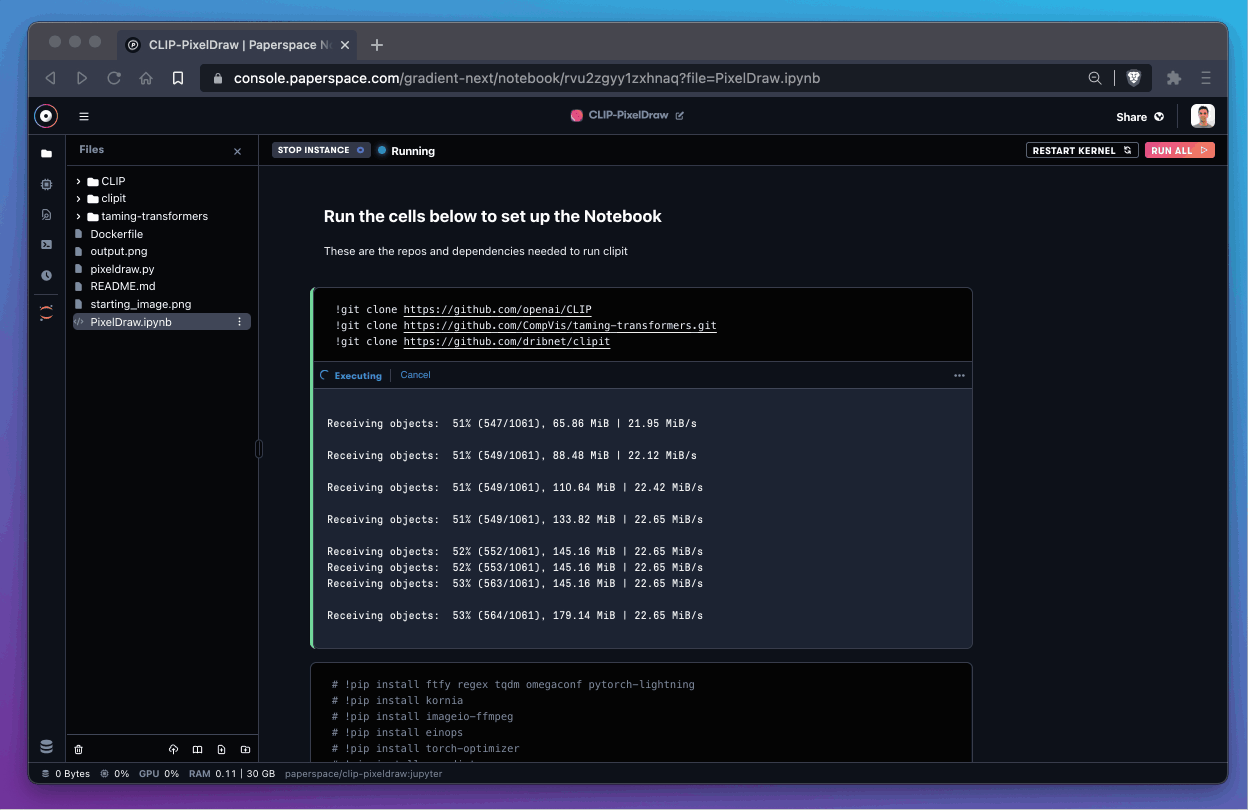1248x810 pixels.
Task: Open the file search sidebar icon
Action: pyautogui.click(x=46, y=214)
